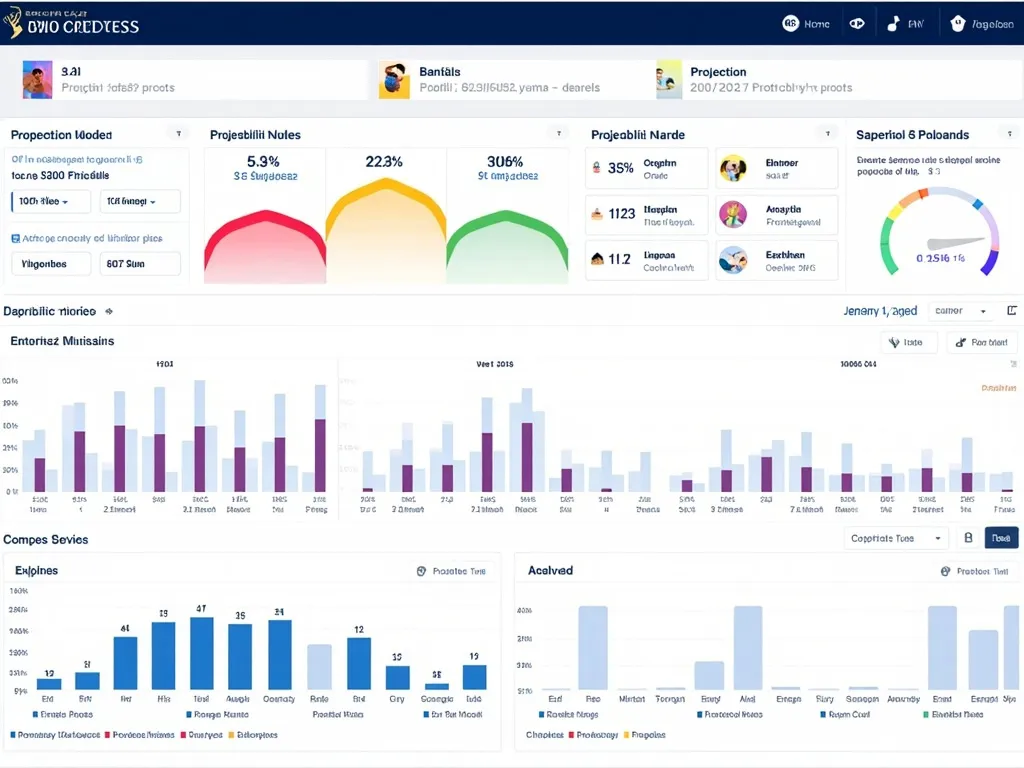Click the 11.2 Lngoan card icon
The width and height of the screenshot is (1024, 768).
pyautogui.click(x=597, y=259)
